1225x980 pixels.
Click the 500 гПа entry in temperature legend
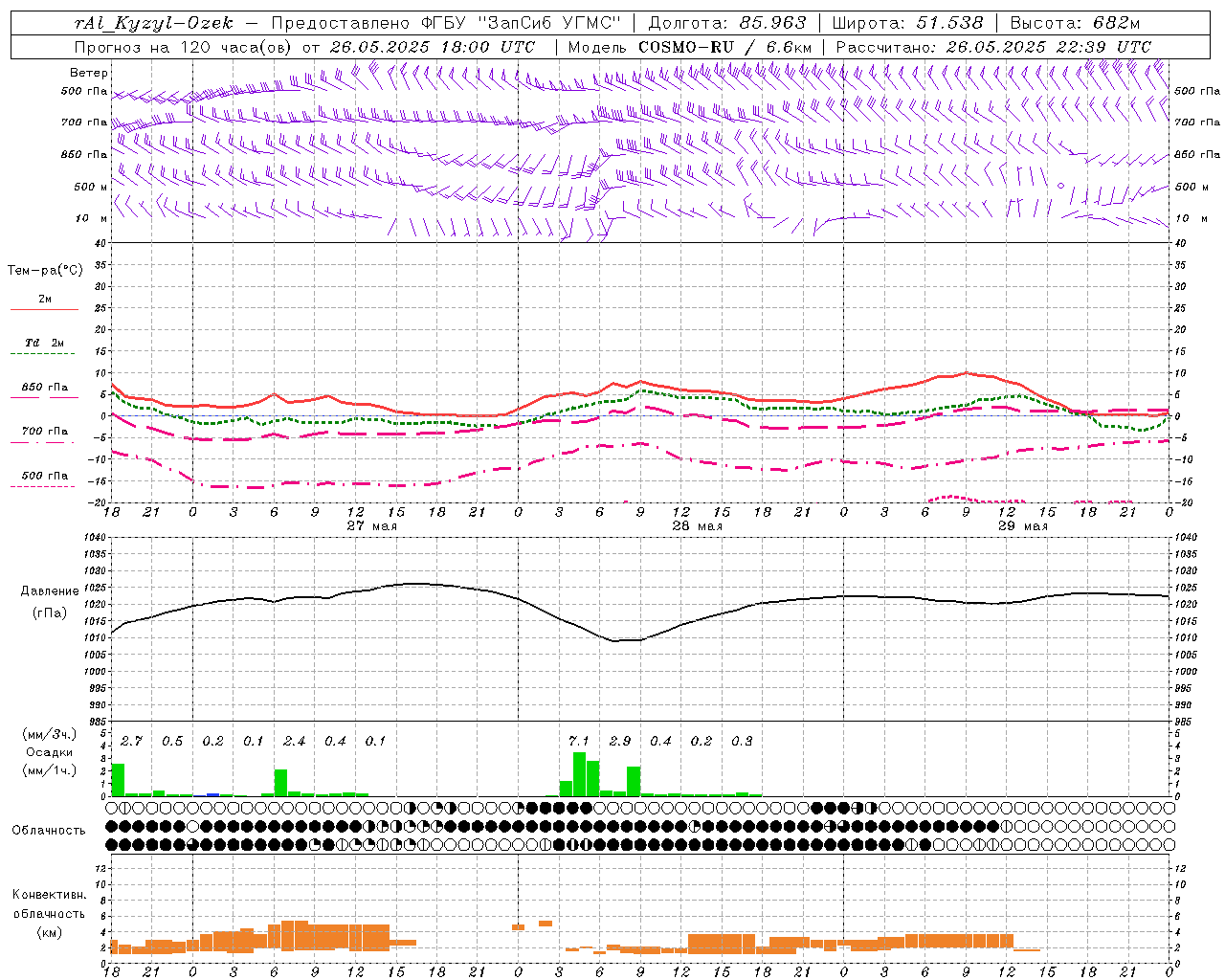45,476
